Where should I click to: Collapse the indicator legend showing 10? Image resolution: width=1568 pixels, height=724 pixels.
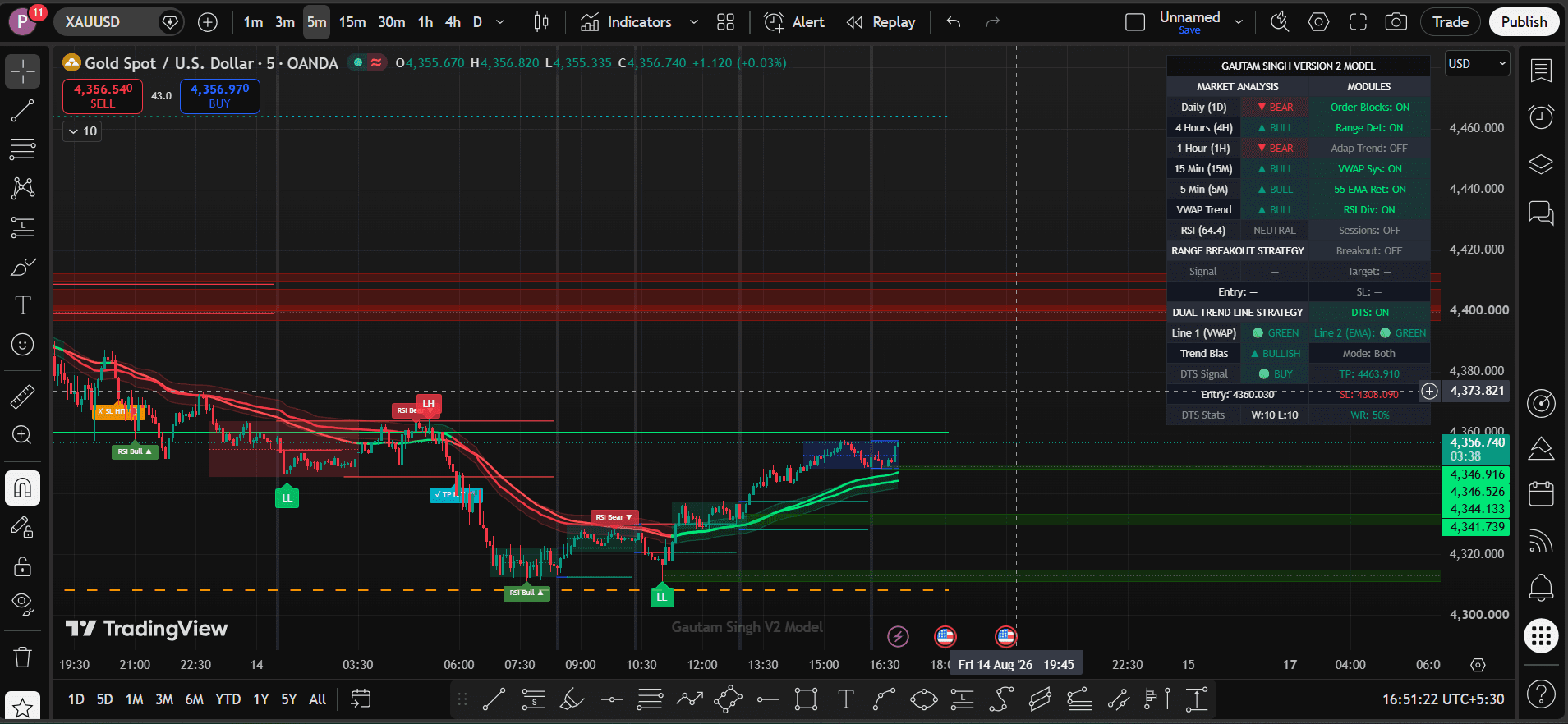coord(82,131)
